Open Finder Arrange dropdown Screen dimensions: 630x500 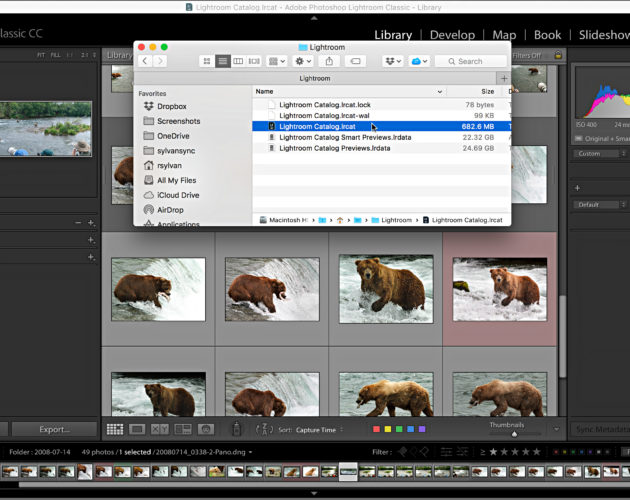277,61
